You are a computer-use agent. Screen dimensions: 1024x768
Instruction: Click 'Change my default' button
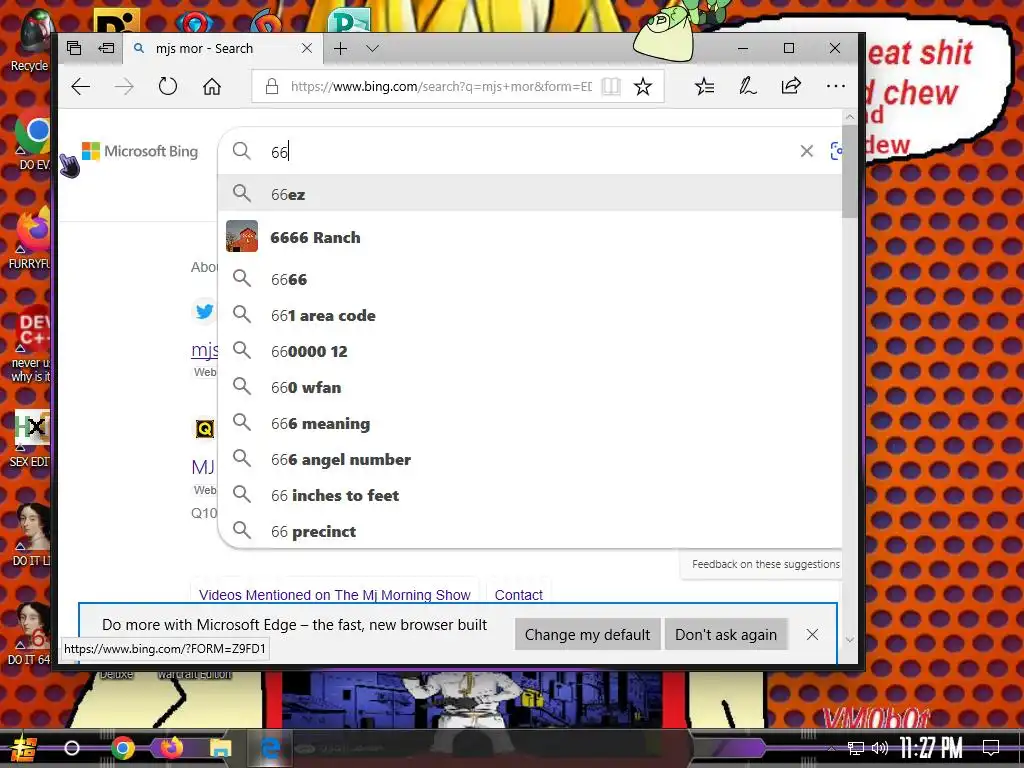coord(587,635)
